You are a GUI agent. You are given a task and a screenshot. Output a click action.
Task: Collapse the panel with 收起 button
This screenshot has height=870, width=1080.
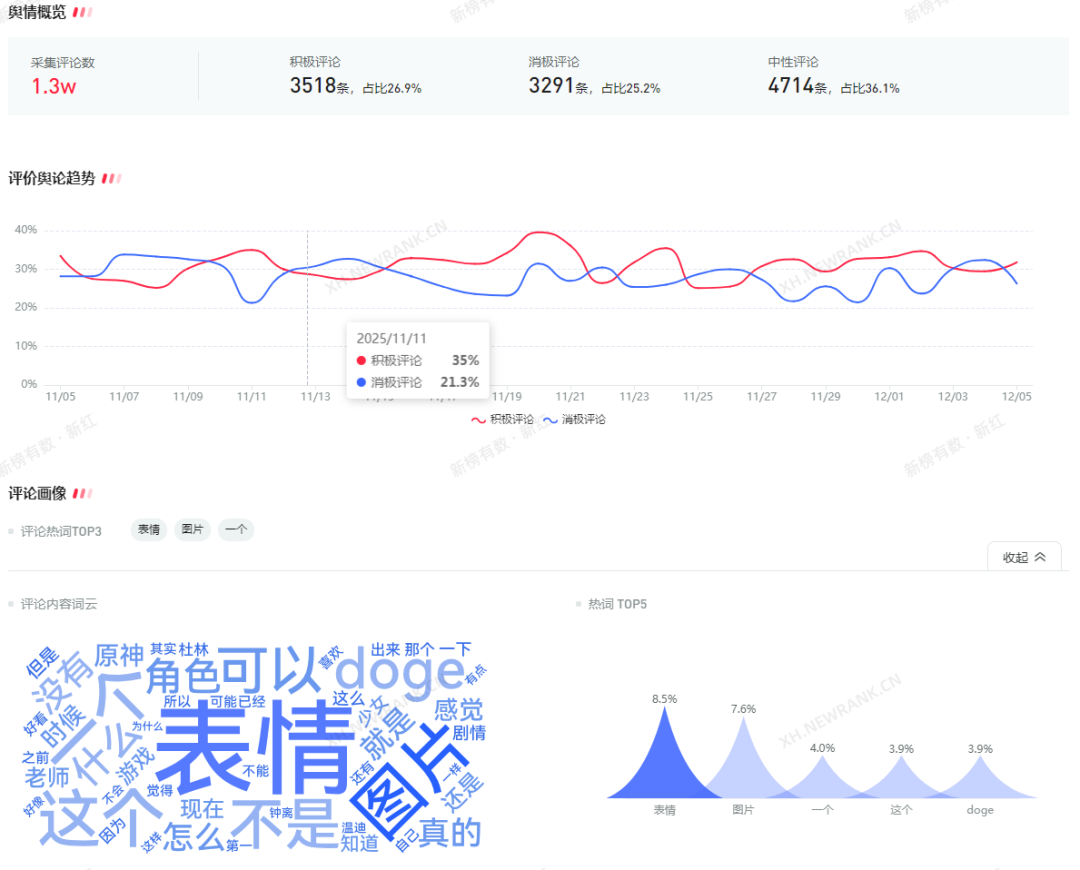[x=1024, y=557]
